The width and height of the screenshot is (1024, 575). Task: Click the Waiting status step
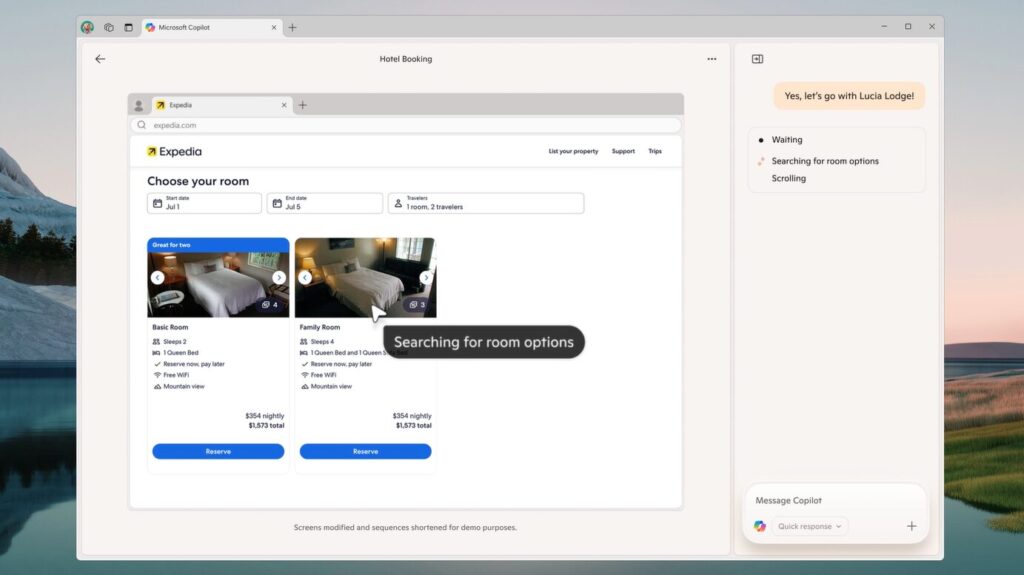787,140
